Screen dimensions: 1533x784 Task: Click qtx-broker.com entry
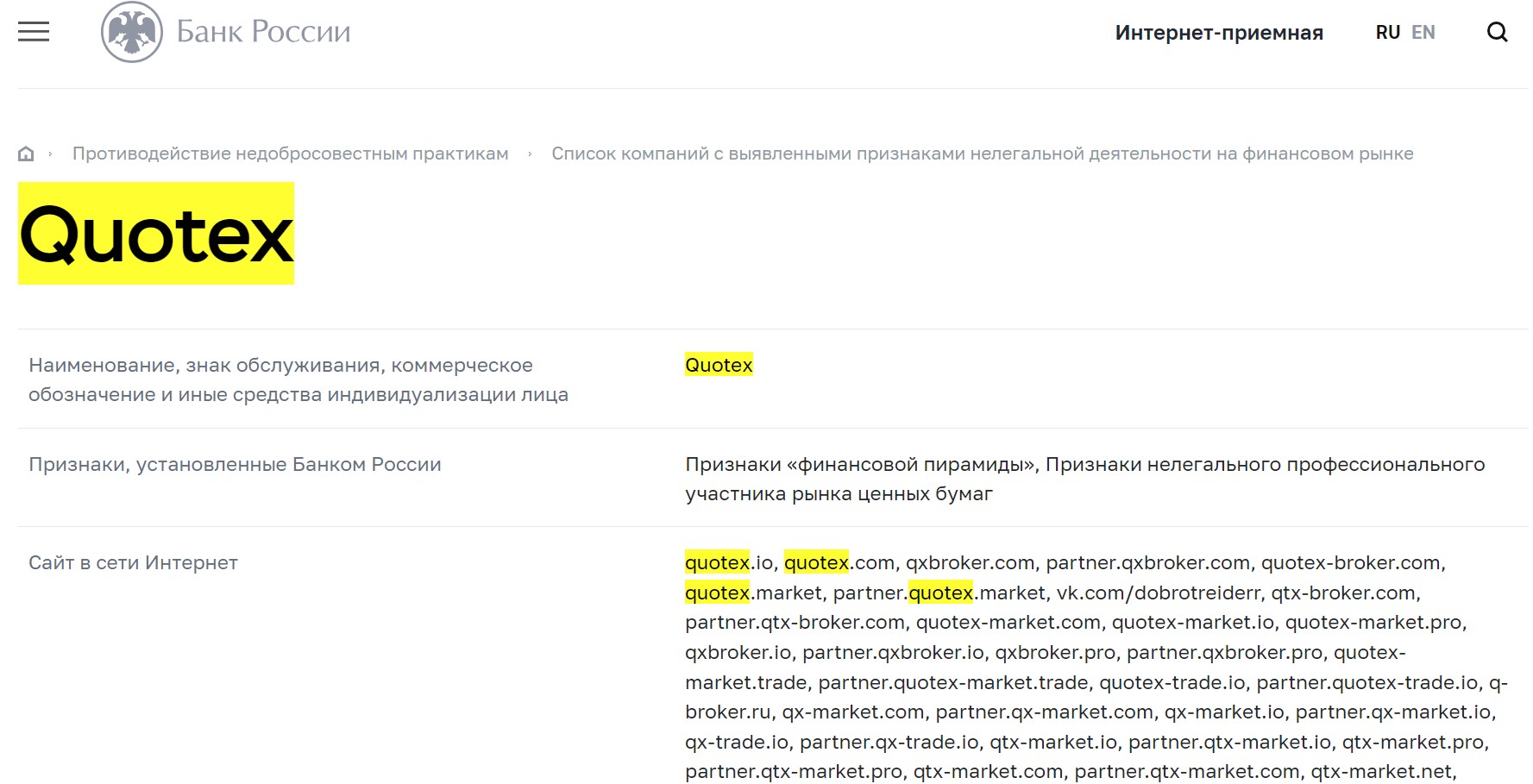tap(1343, 593)
